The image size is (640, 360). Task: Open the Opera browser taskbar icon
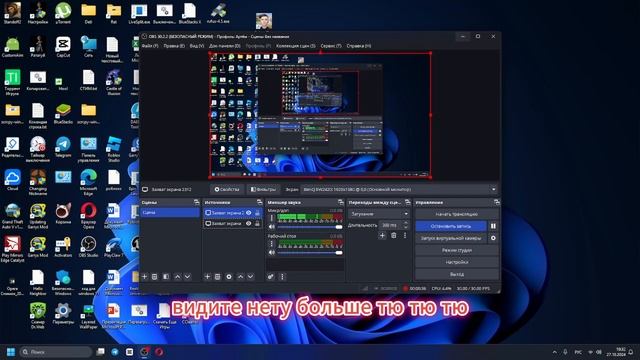pos(159,352)
